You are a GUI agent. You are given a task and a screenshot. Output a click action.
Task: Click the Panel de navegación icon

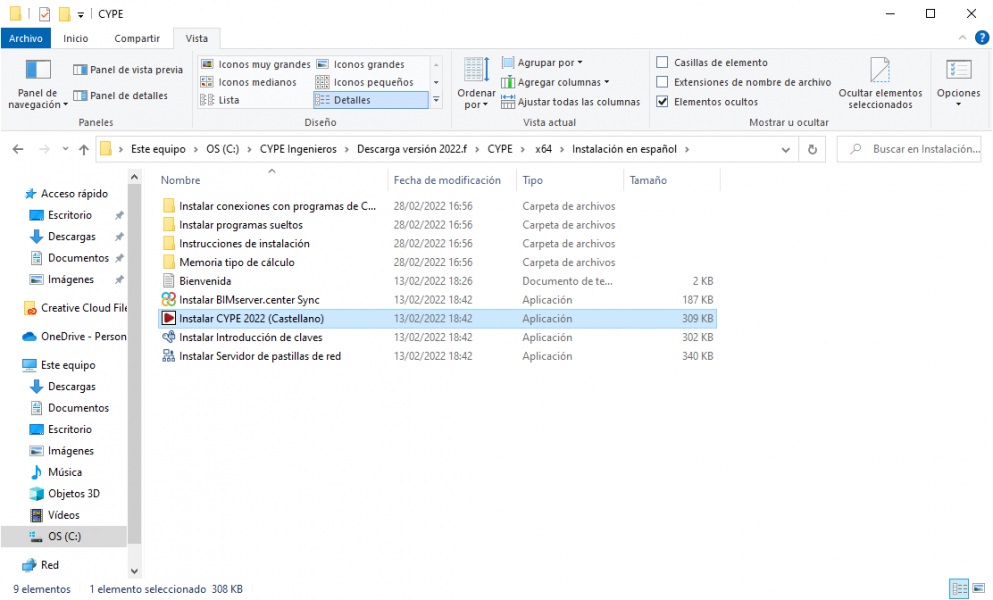point(38,70)
